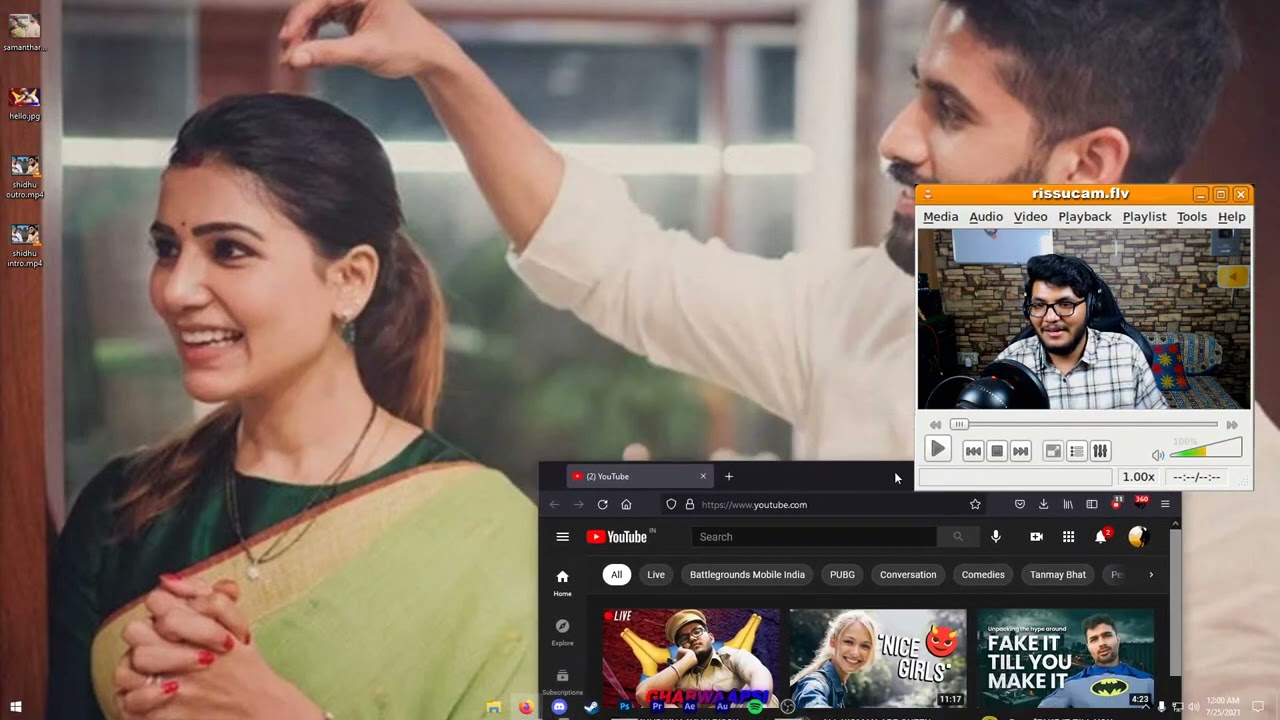Image resolution: width=1280 pixels, height=720 pixels.
Task: Mute audio via VLC speaker icon
Action: click(1158, 455)
